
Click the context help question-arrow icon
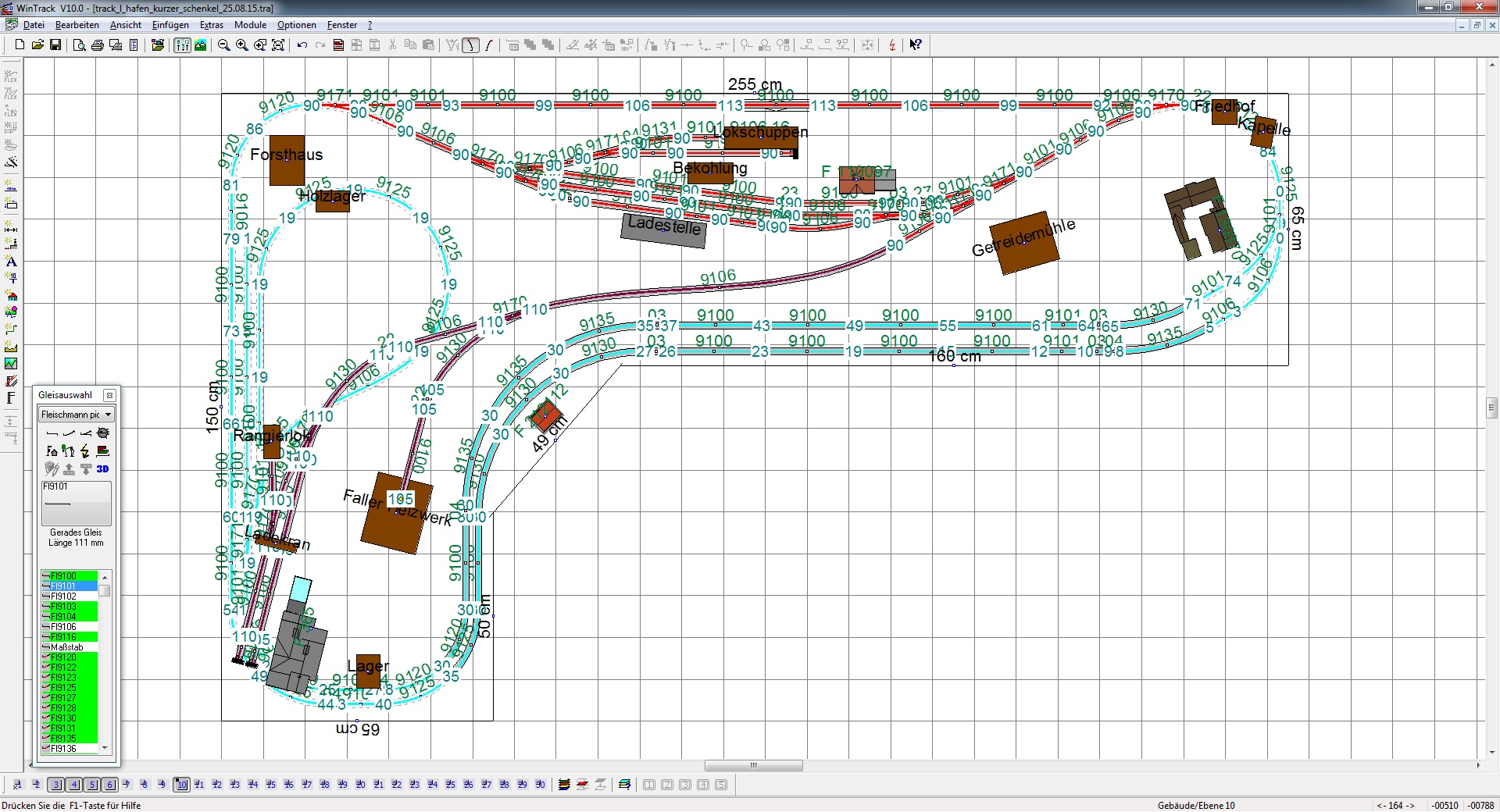(x=916, y=45)
